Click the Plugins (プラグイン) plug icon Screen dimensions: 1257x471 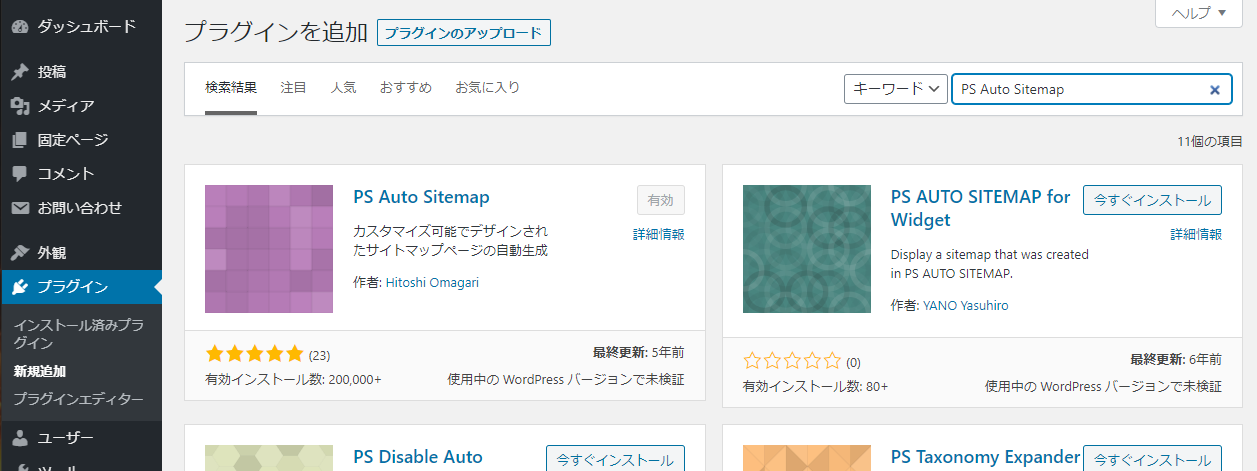tap(19, 287)
